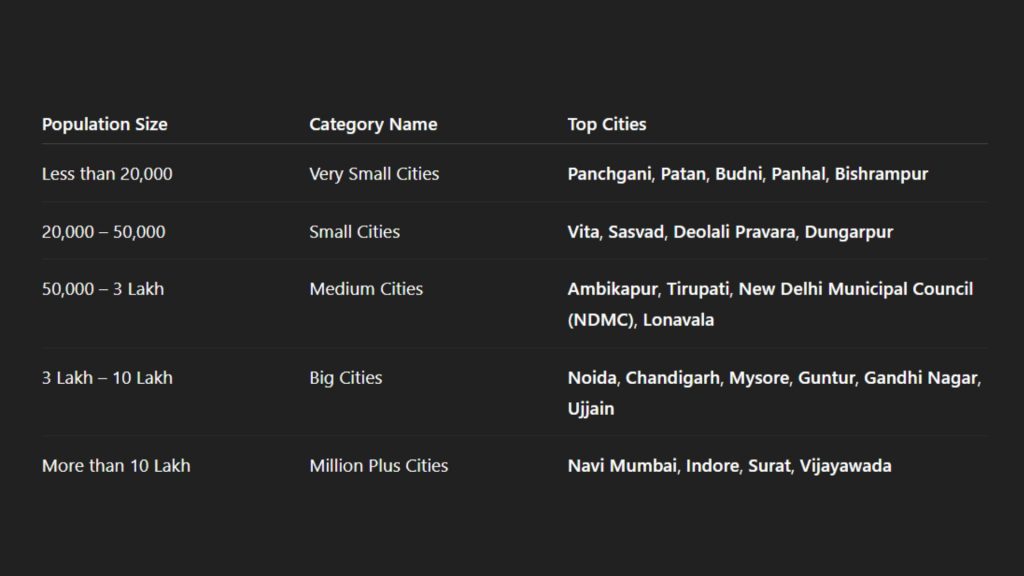This screenshot has width=1024, height=576.
Task: Click the Lonavala city name
Action: (x=679, y=320)
